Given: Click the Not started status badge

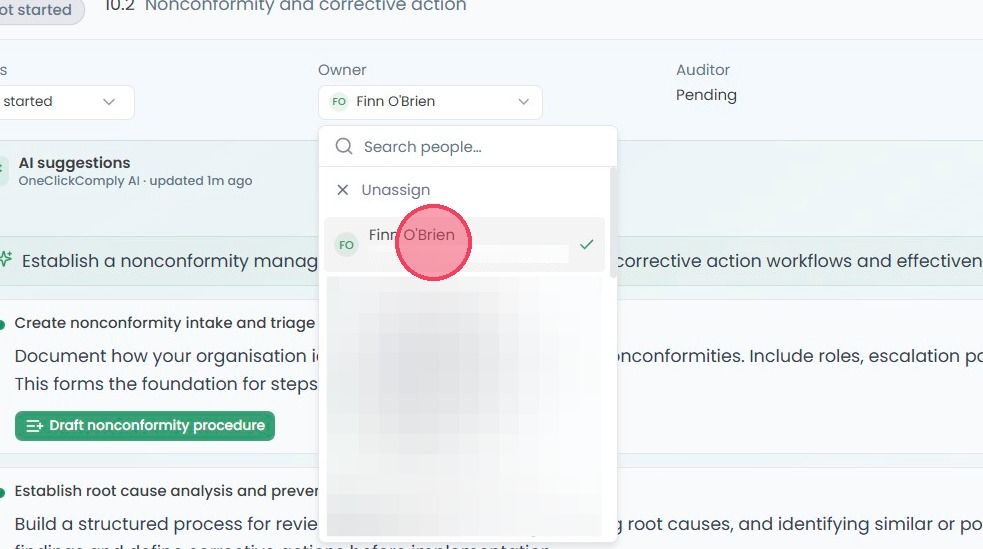Looking at the screenshot, I should [41, 10].
